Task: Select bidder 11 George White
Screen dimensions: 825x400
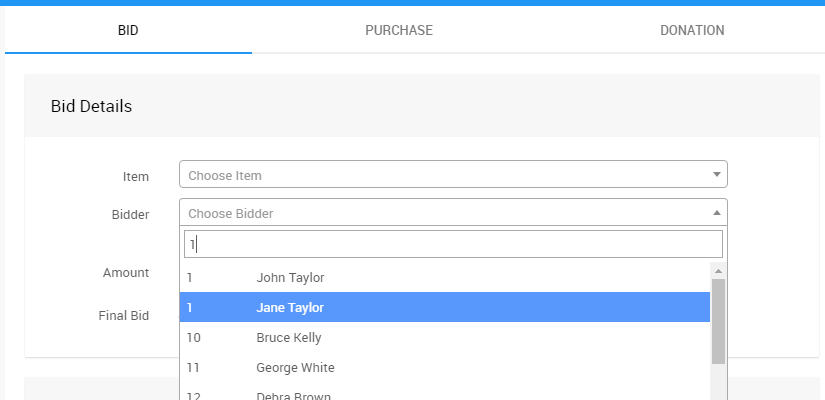Action: click(295, 367)
